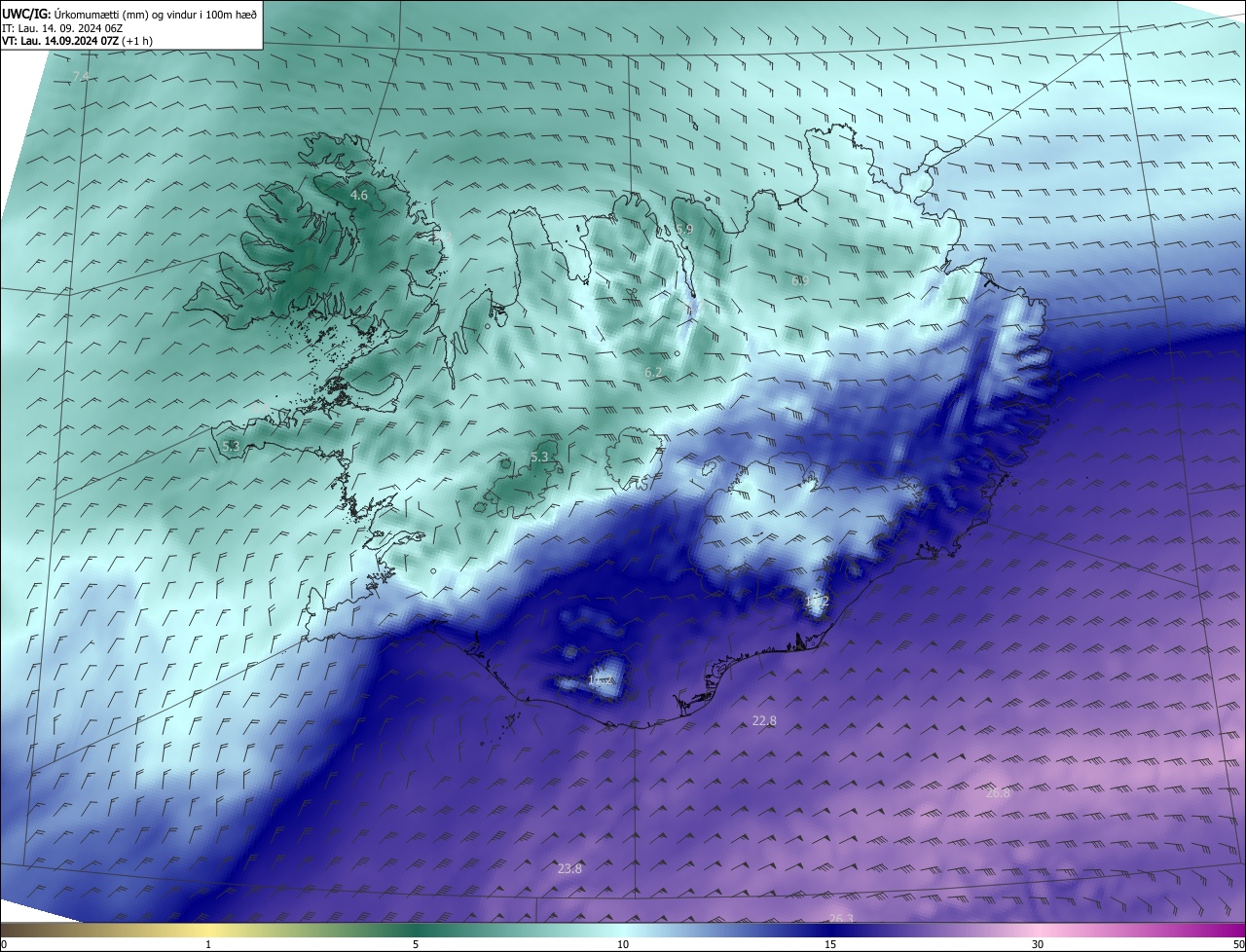
Task: Click the 22.8 value off the south coast
Action: [764, 721]
